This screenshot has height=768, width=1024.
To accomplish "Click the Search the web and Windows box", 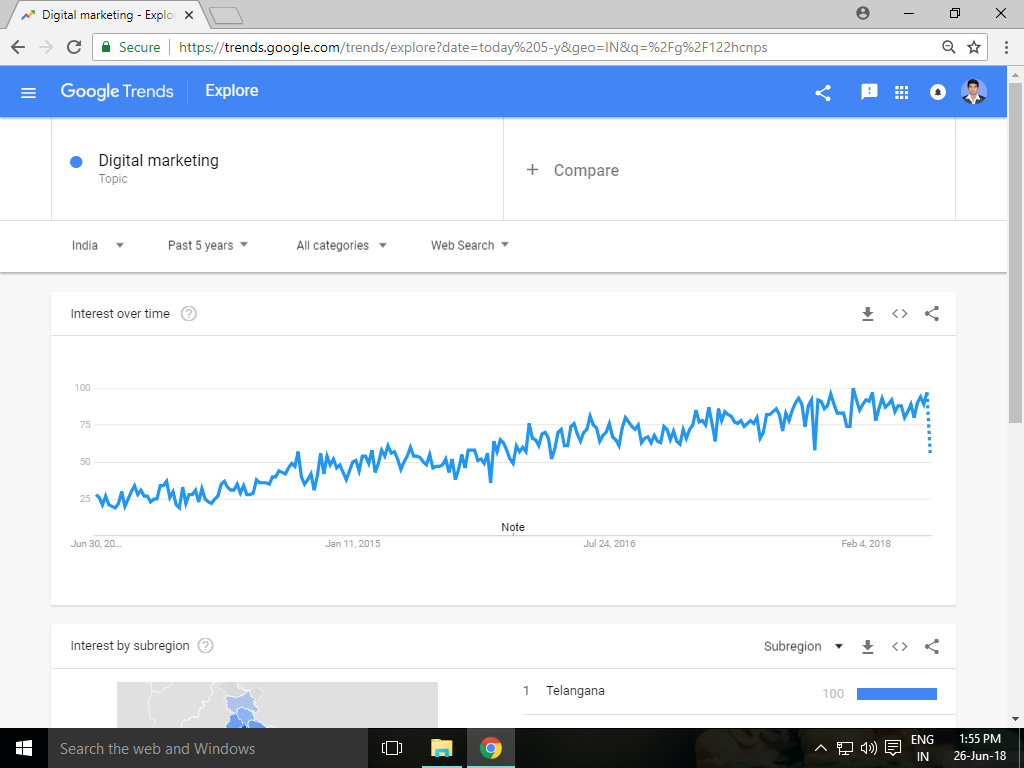I will coord(207,748).
